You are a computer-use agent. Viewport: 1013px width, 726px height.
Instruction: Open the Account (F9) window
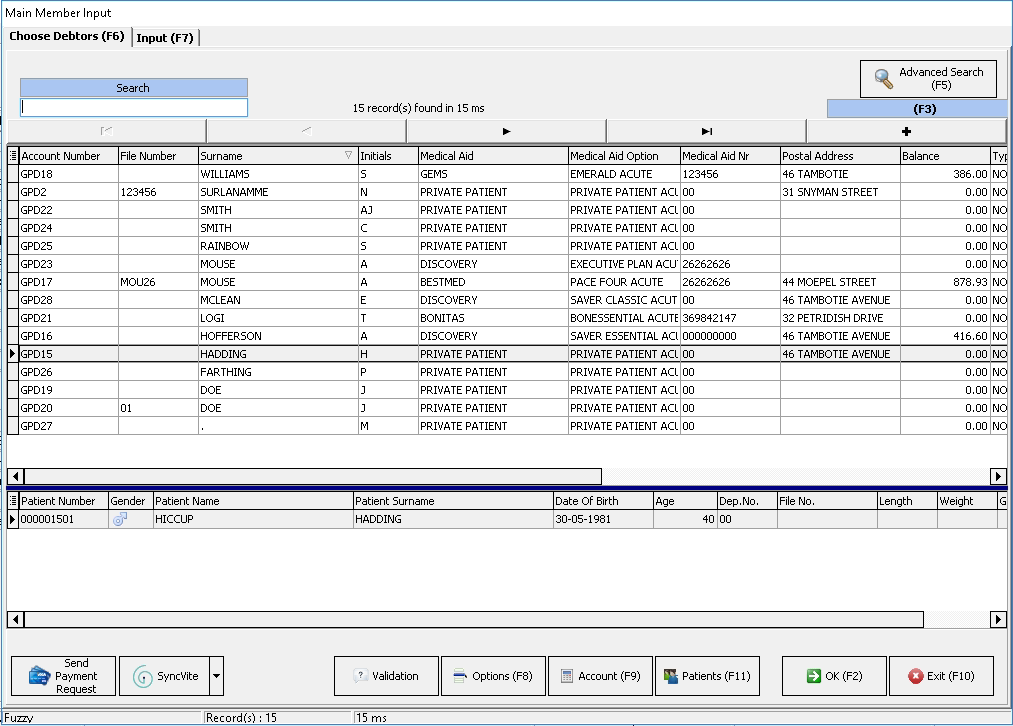point(600,676)
